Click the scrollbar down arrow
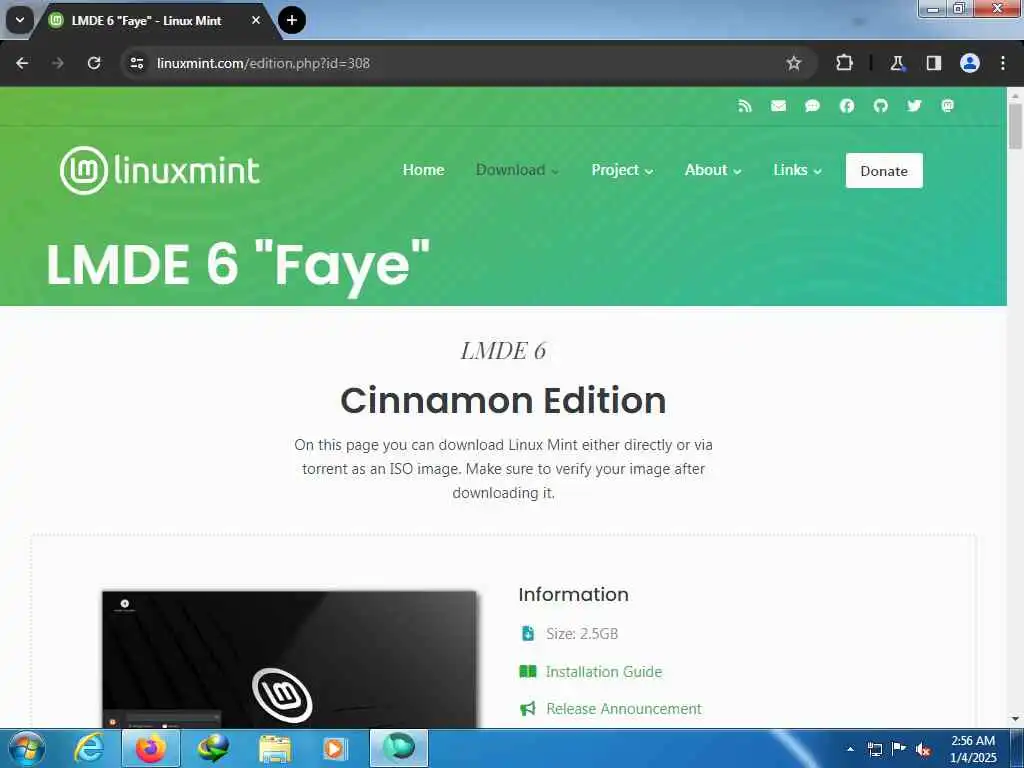1024x768 pixels. [1015, 719]
